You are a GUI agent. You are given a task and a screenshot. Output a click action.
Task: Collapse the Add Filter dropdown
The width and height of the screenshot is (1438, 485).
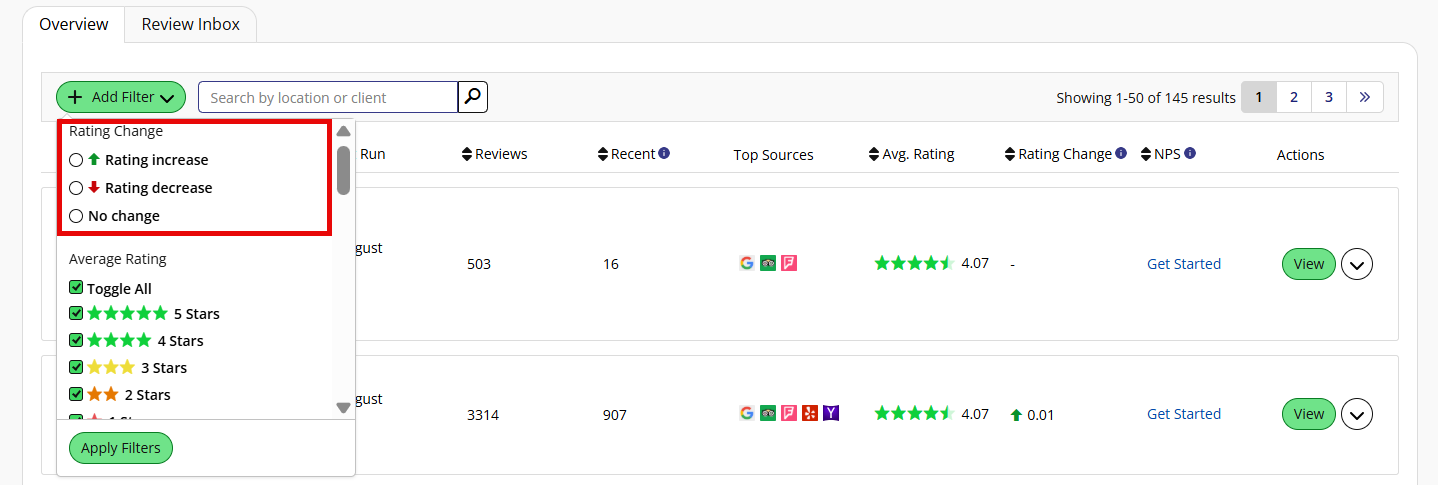coord(121,97)
